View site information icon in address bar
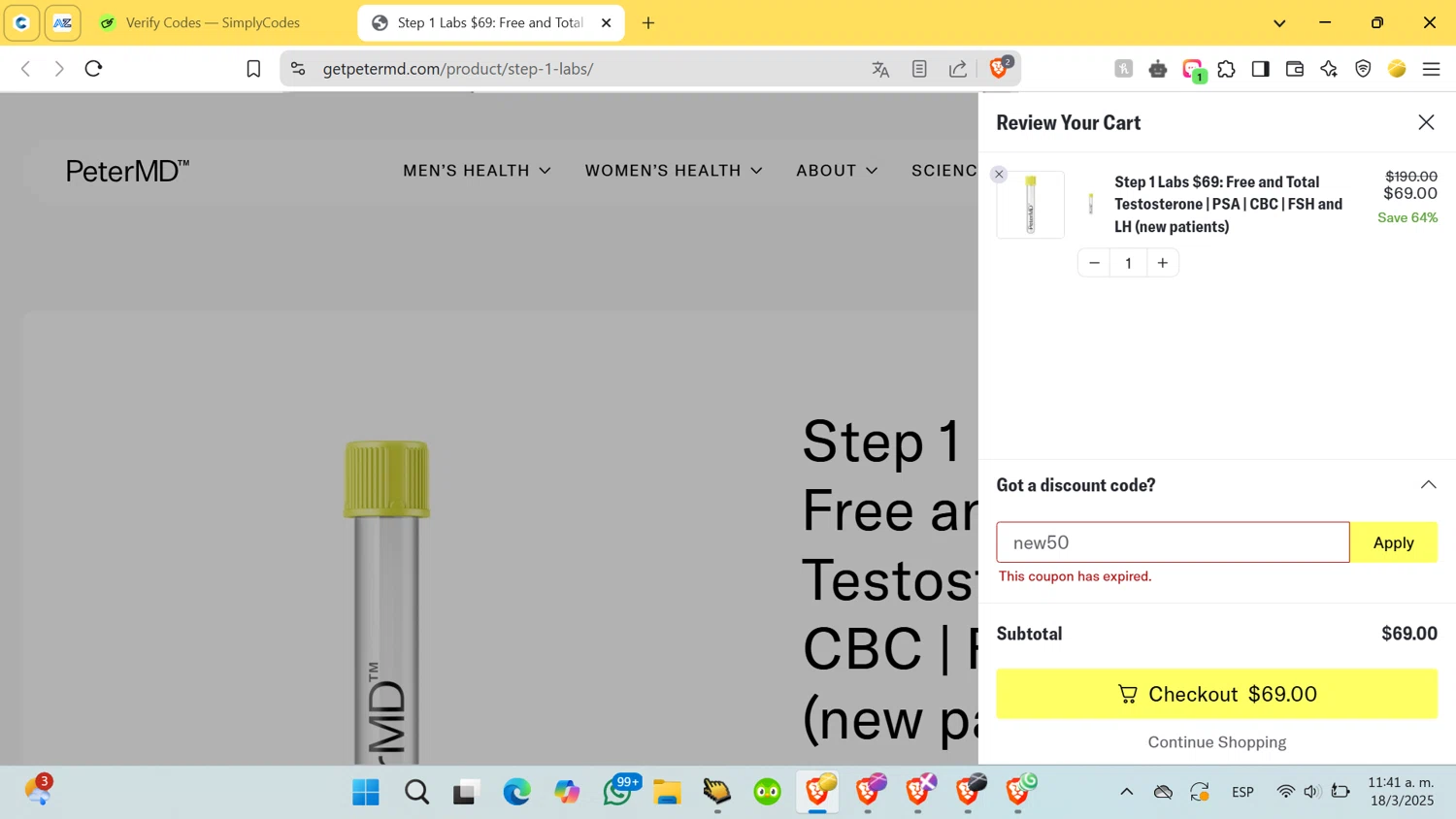The width and height of the screenshot is (1456, 819). (x=298, y=69)
